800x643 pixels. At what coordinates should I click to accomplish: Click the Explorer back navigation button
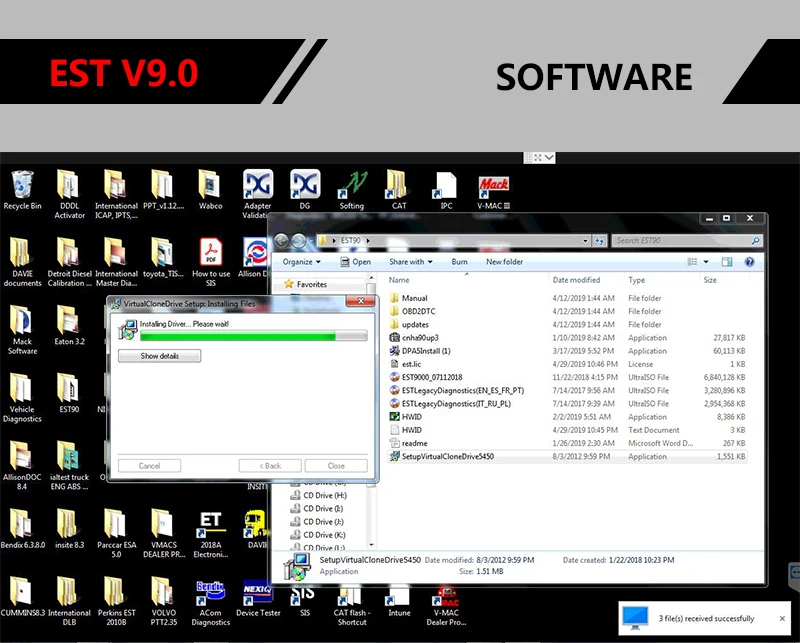pos(282,240)
